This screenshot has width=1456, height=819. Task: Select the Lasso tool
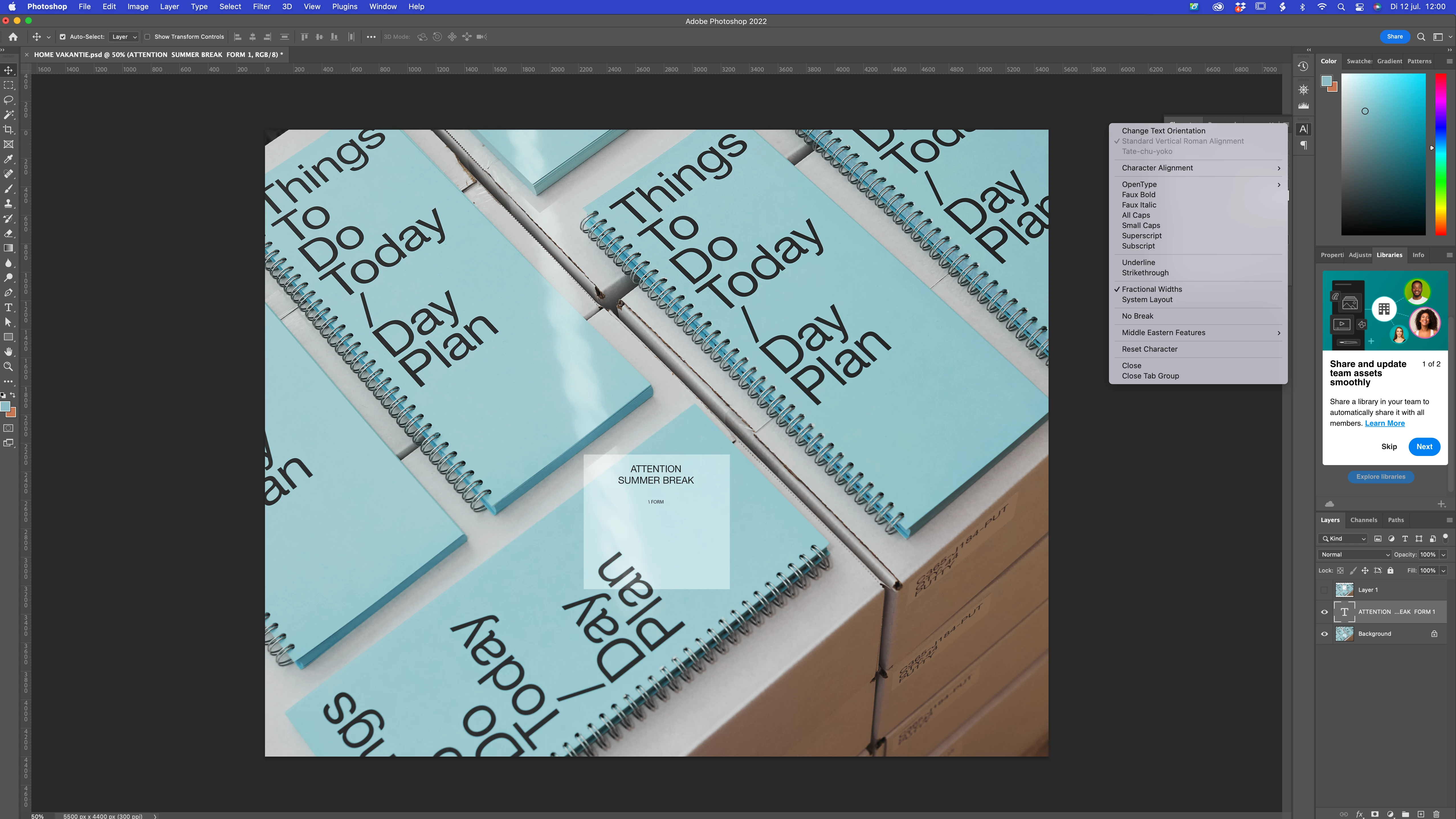click(9, 100)
